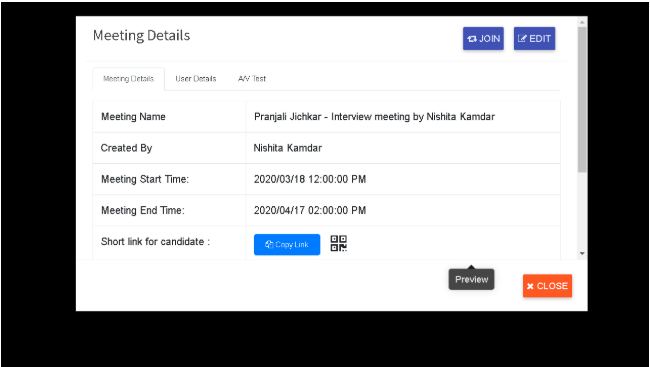
Task: Click the arrows icon inside JOIN
Action: [x=472, y=39]
